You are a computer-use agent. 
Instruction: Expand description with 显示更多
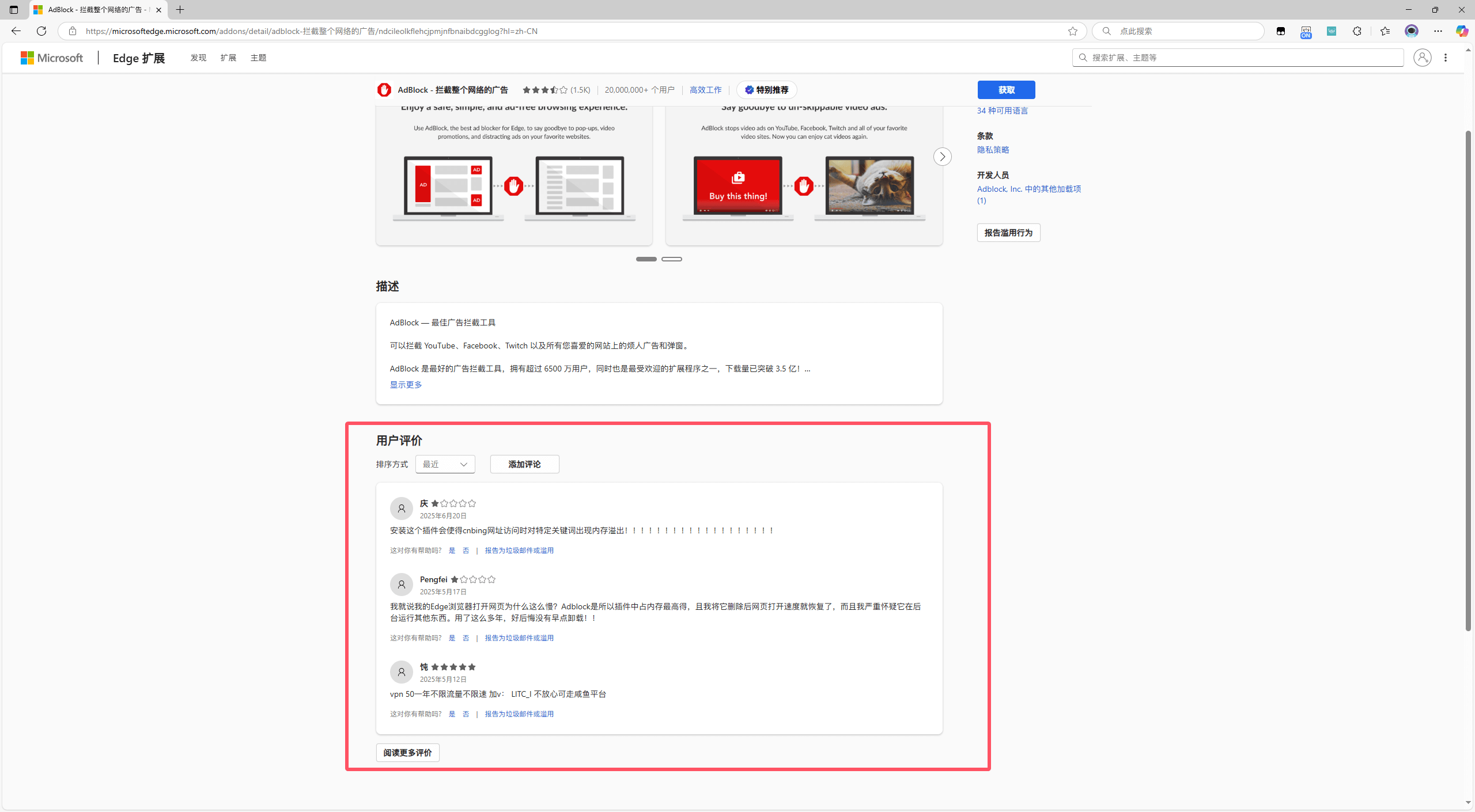click(406, 385)
